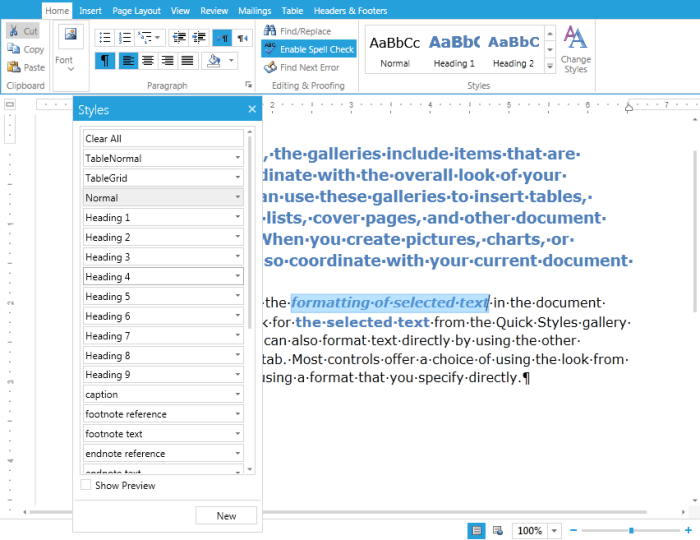
Task: Set right-to-left text direction
Action: point(242,38)
